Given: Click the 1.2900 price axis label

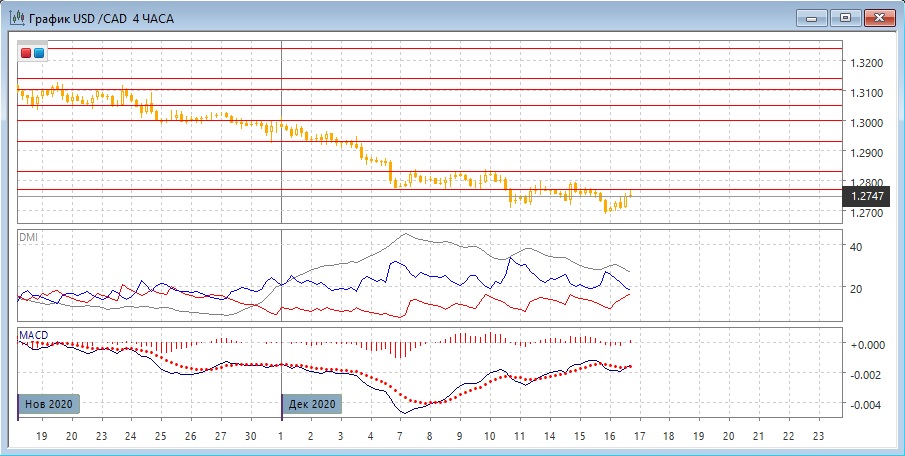Looking at the screenshot, I should 866,153.
